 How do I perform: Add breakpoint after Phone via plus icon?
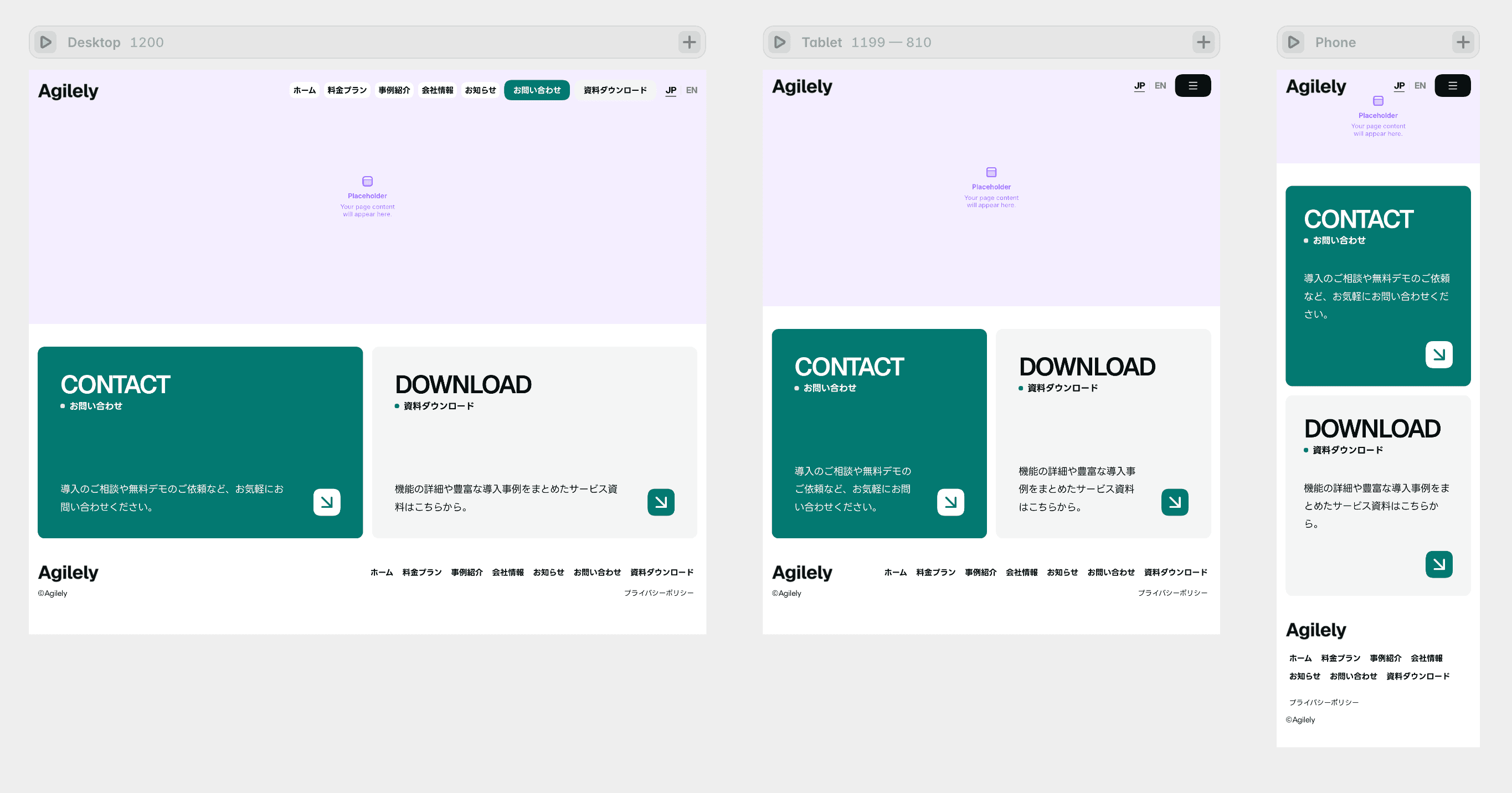point(1463,42)
